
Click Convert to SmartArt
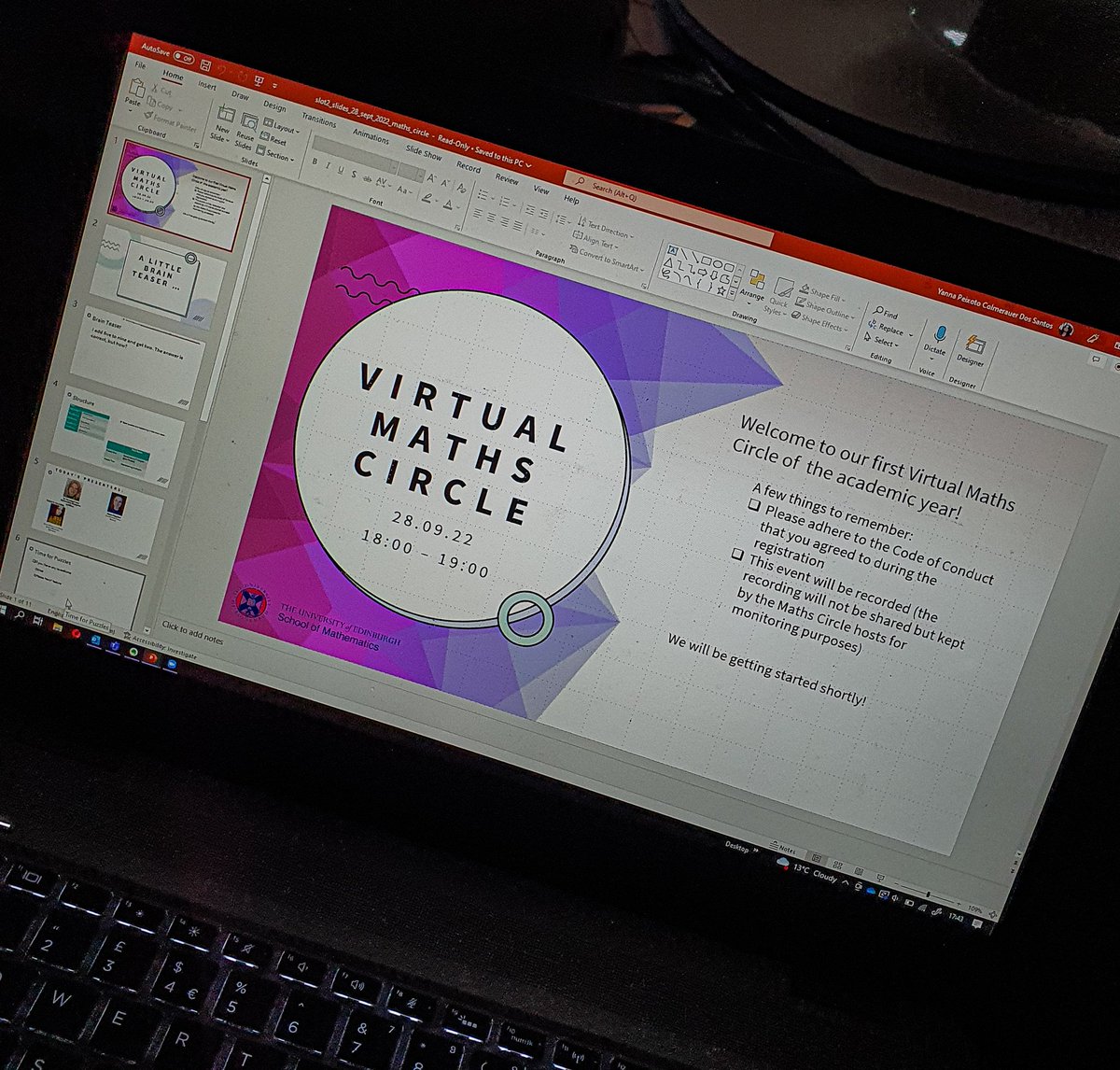607,260
